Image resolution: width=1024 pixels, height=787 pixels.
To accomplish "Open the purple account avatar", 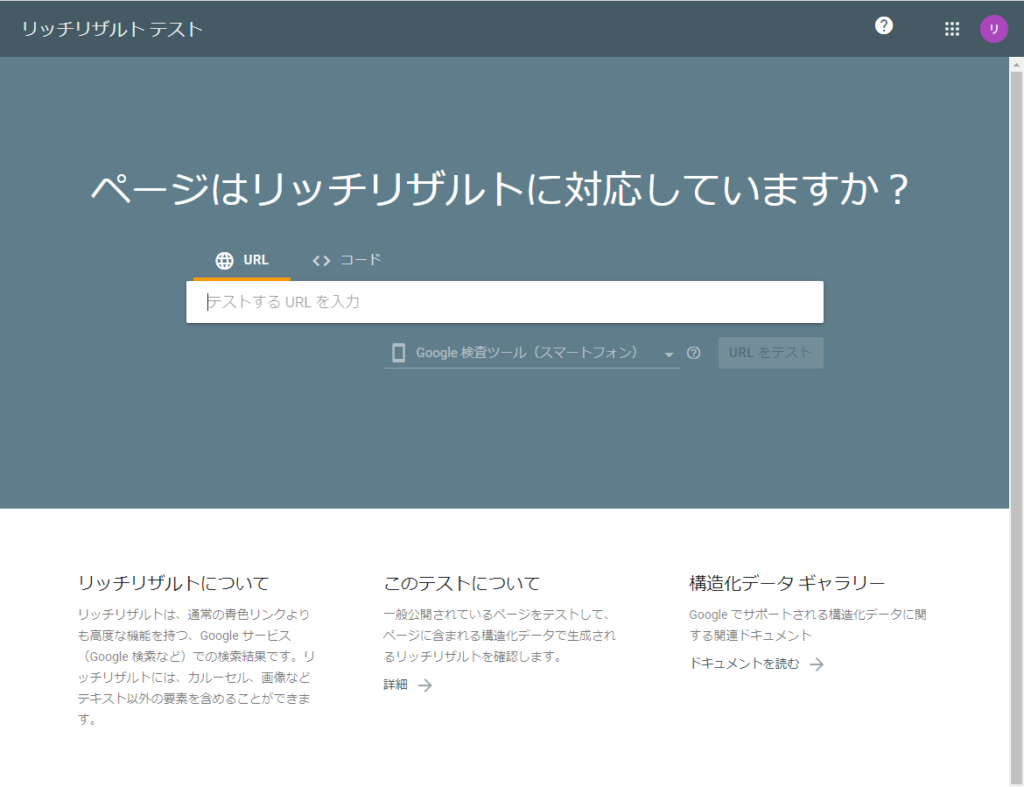I will [993, 29].
